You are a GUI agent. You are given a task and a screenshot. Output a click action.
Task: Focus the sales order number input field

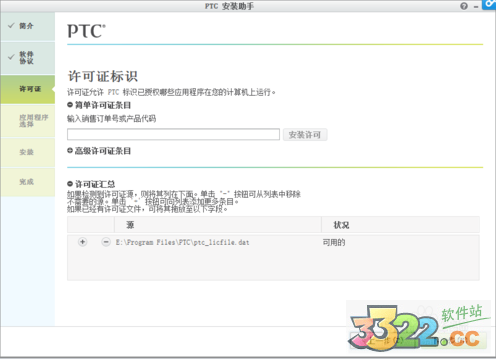click(x=173, y=134)
